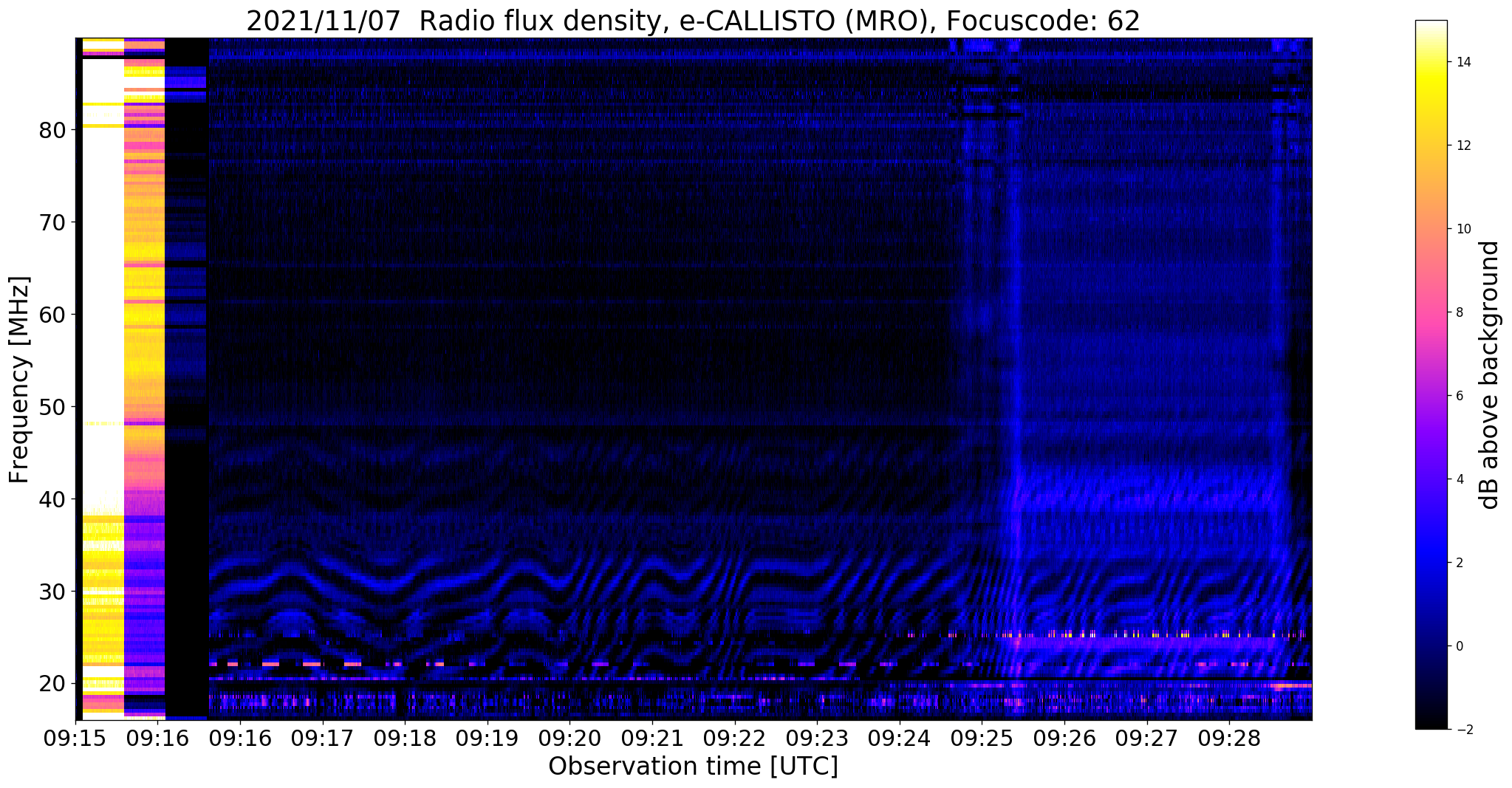Click the 'Frequency [MHz]' y-axis label
This screenshot has width=1512, height=788.
pos(20,380)
